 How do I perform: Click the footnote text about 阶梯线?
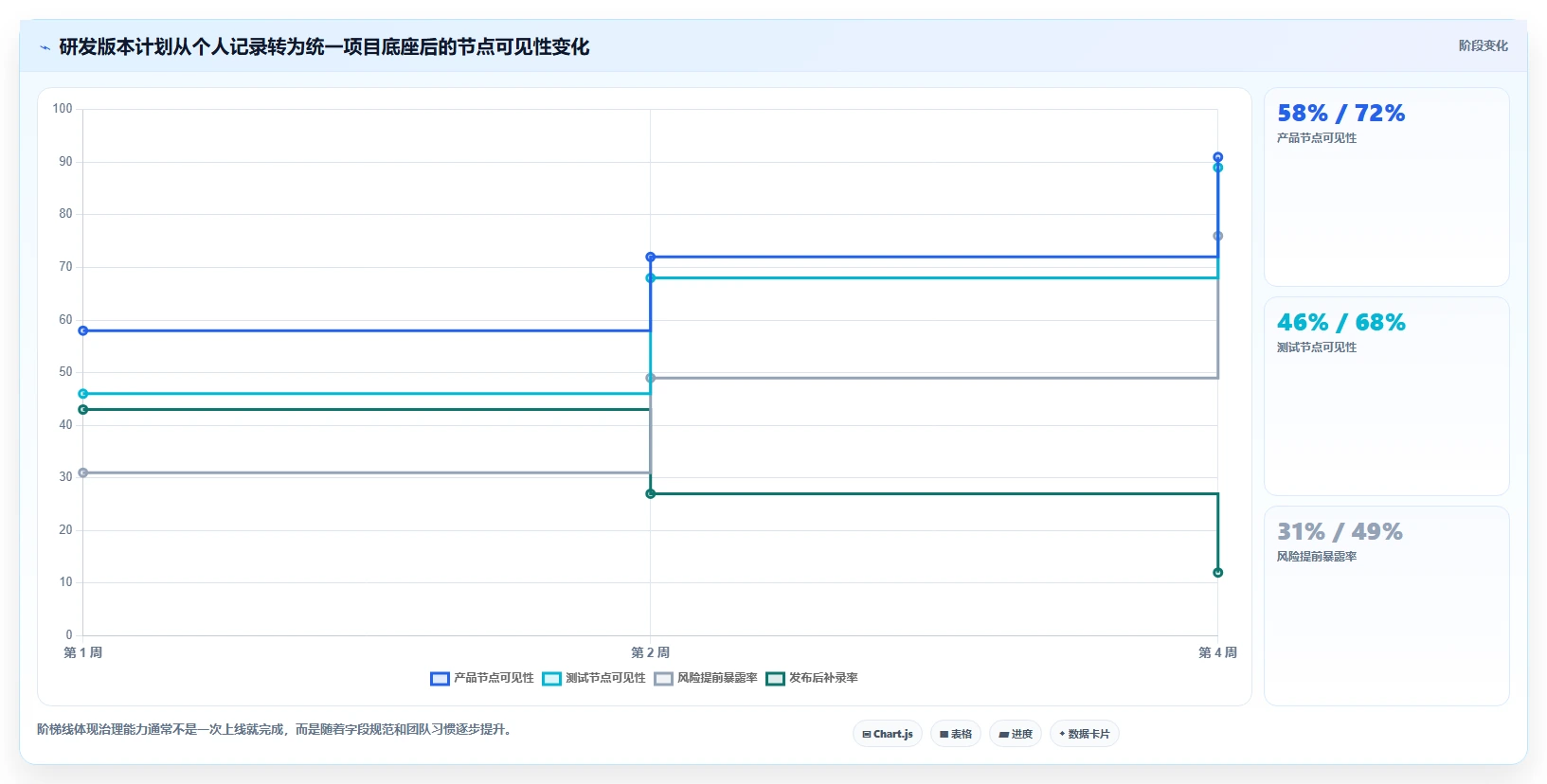point(276,730)
